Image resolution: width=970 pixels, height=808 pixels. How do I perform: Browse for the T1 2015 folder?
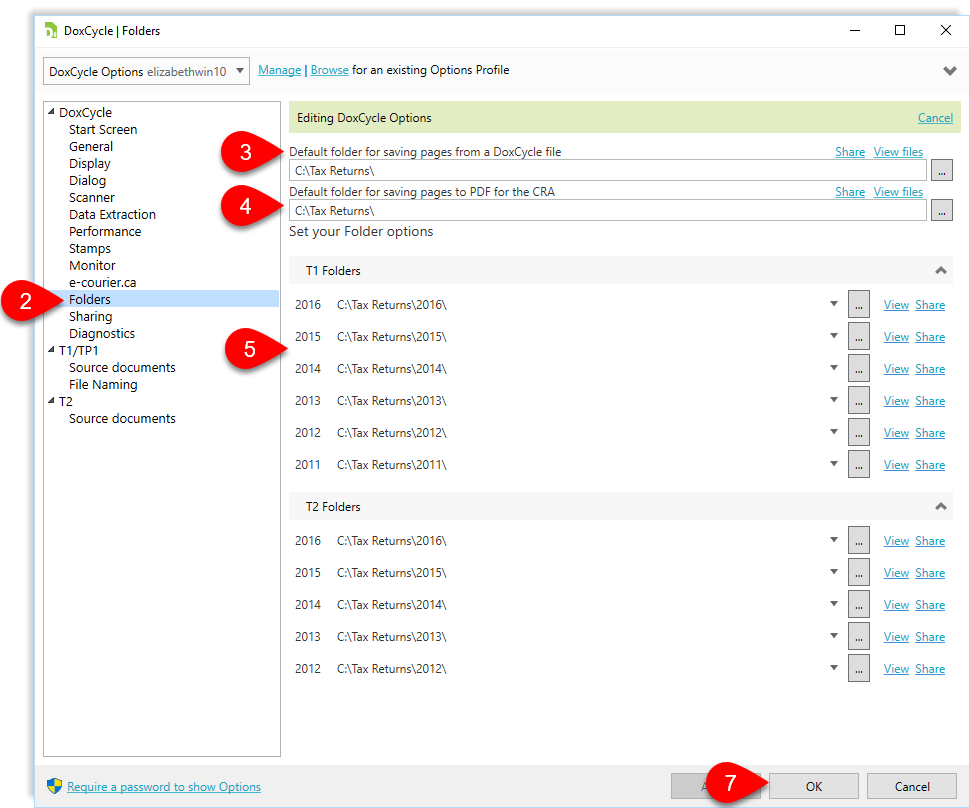(x=859, y=337)
